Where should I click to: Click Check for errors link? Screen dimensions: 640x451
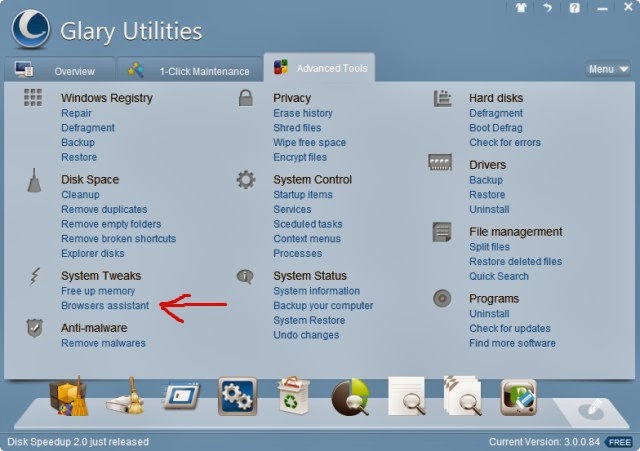pos(505,142)
